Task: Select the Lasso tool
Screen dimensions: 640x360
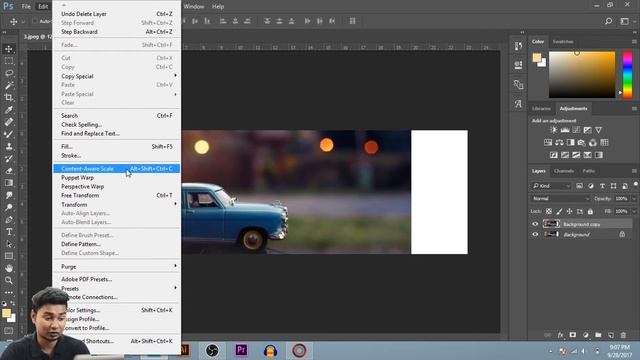Action: (x=9, y=73)
